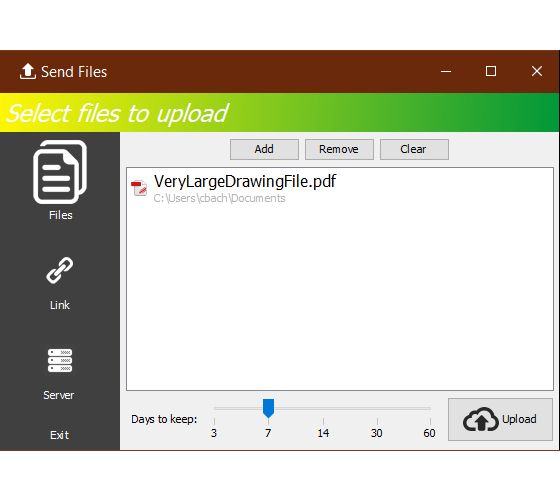
Task: Close the Send Files window
Action: coord(537,71)
